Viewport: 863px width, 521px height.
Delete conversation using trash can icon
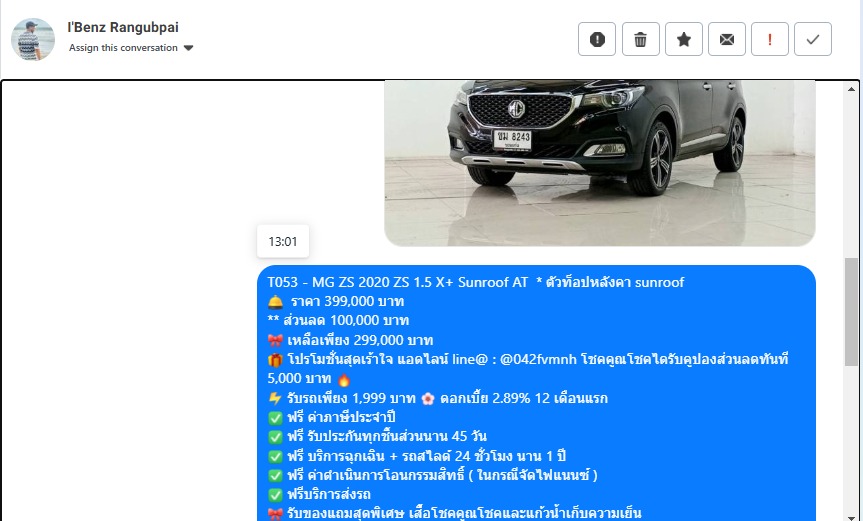pyautogui.click(x=641, y=39)
